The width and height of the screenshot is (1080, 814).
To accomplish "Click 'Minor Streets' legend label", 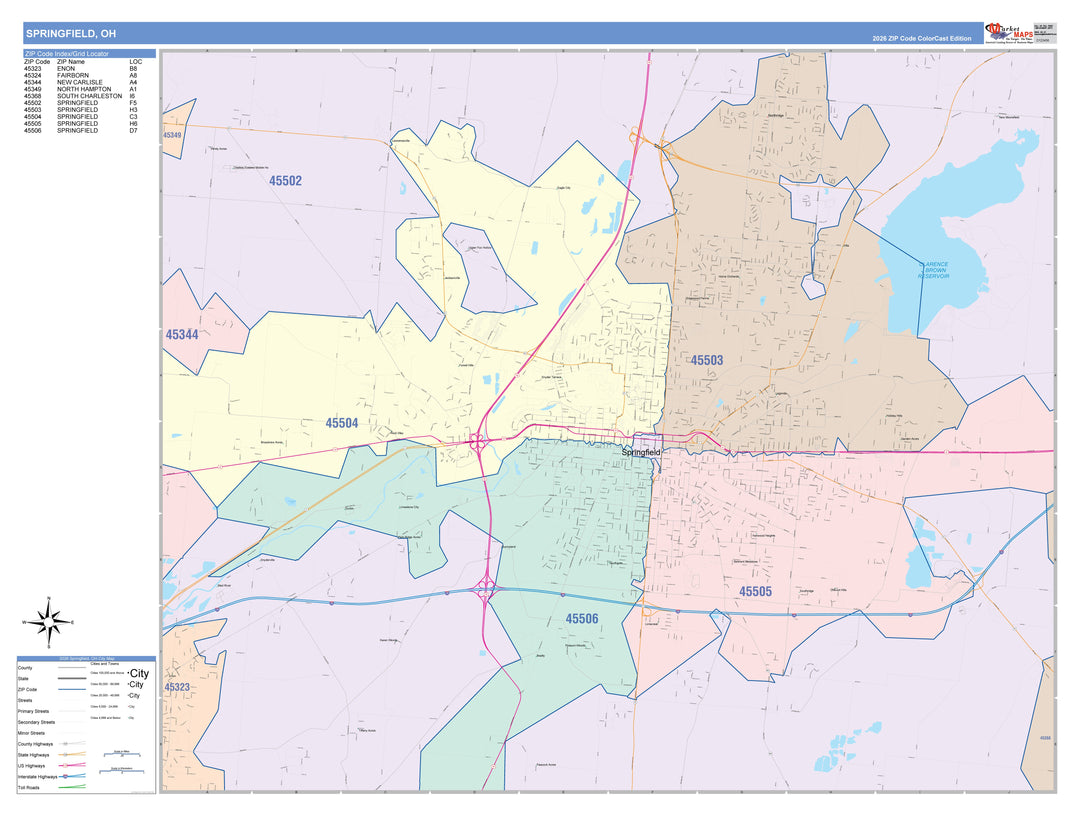I will [x=31, y=733].
